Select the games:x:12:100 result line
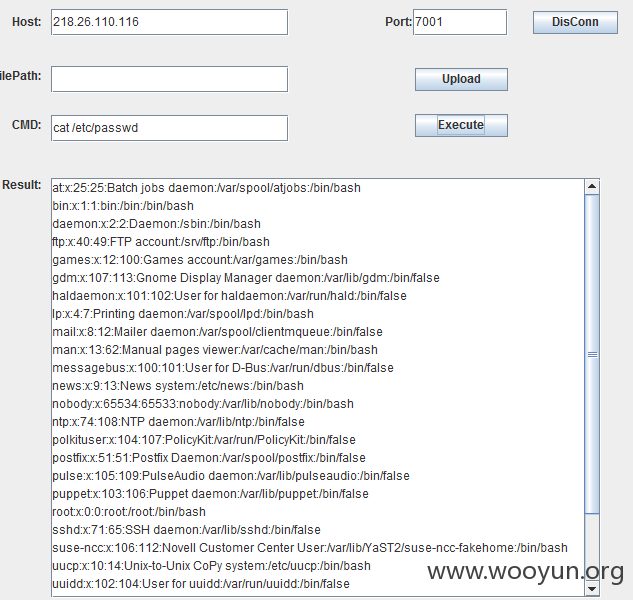 pyautogui.click(x=200, y=260)
